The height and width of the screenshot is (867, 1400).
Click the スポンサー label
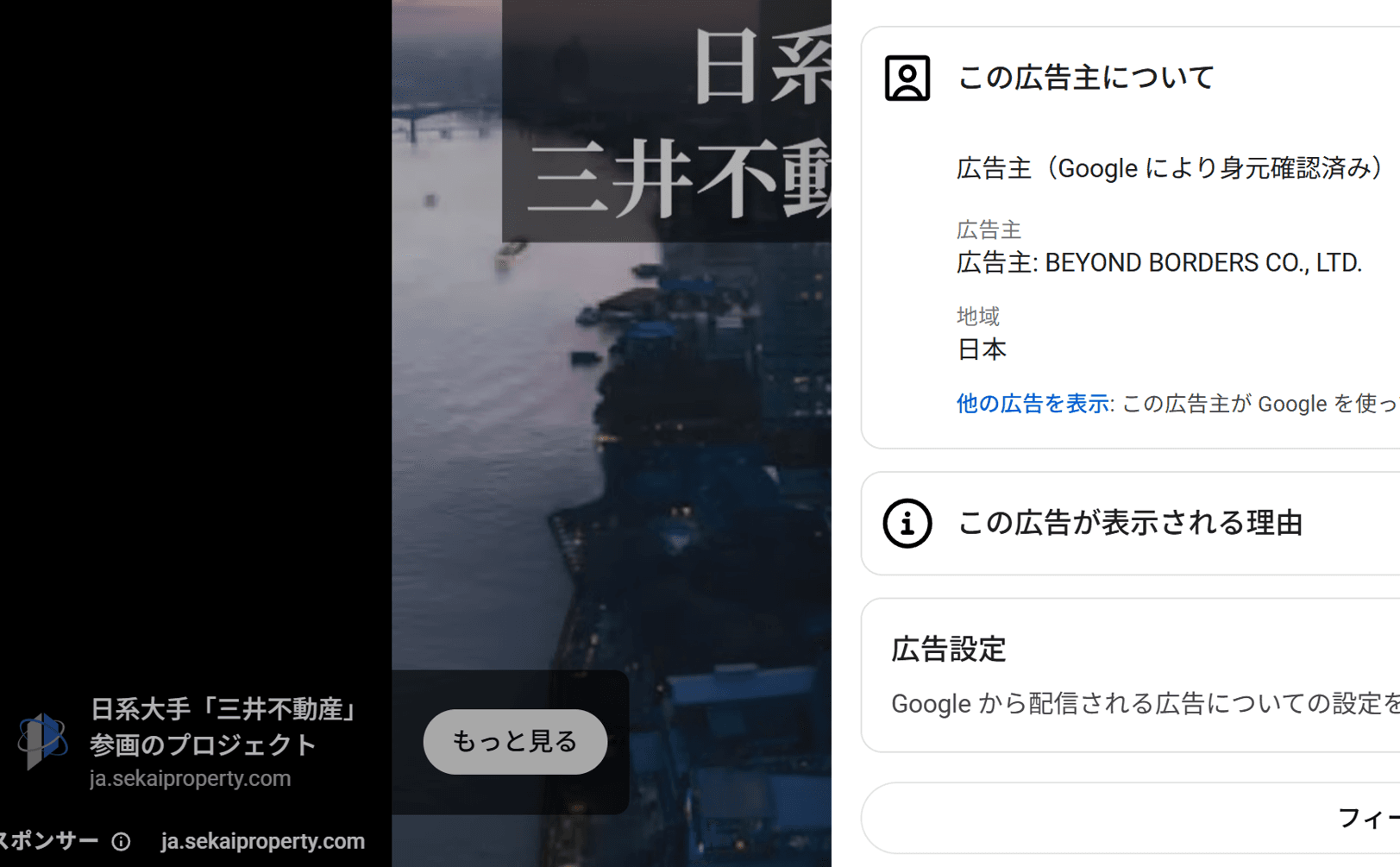coord(47,841)
